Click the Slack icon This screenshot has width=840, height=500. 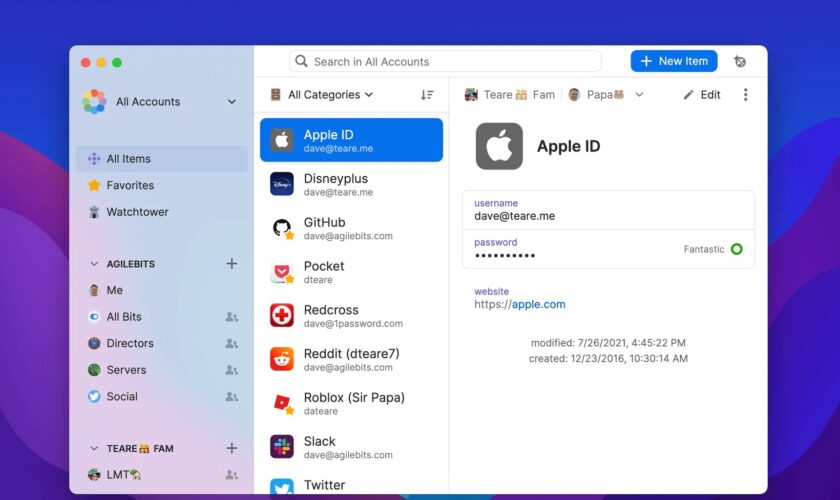(x=282, y=446)
